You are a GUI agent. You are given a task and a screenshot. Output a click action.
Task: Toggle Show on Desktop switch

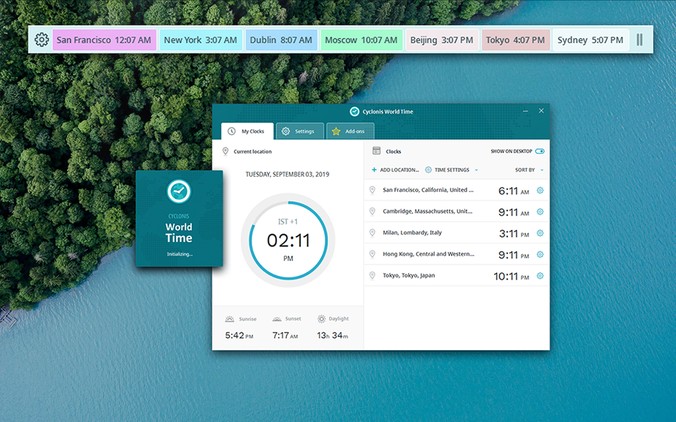(540, 151)
